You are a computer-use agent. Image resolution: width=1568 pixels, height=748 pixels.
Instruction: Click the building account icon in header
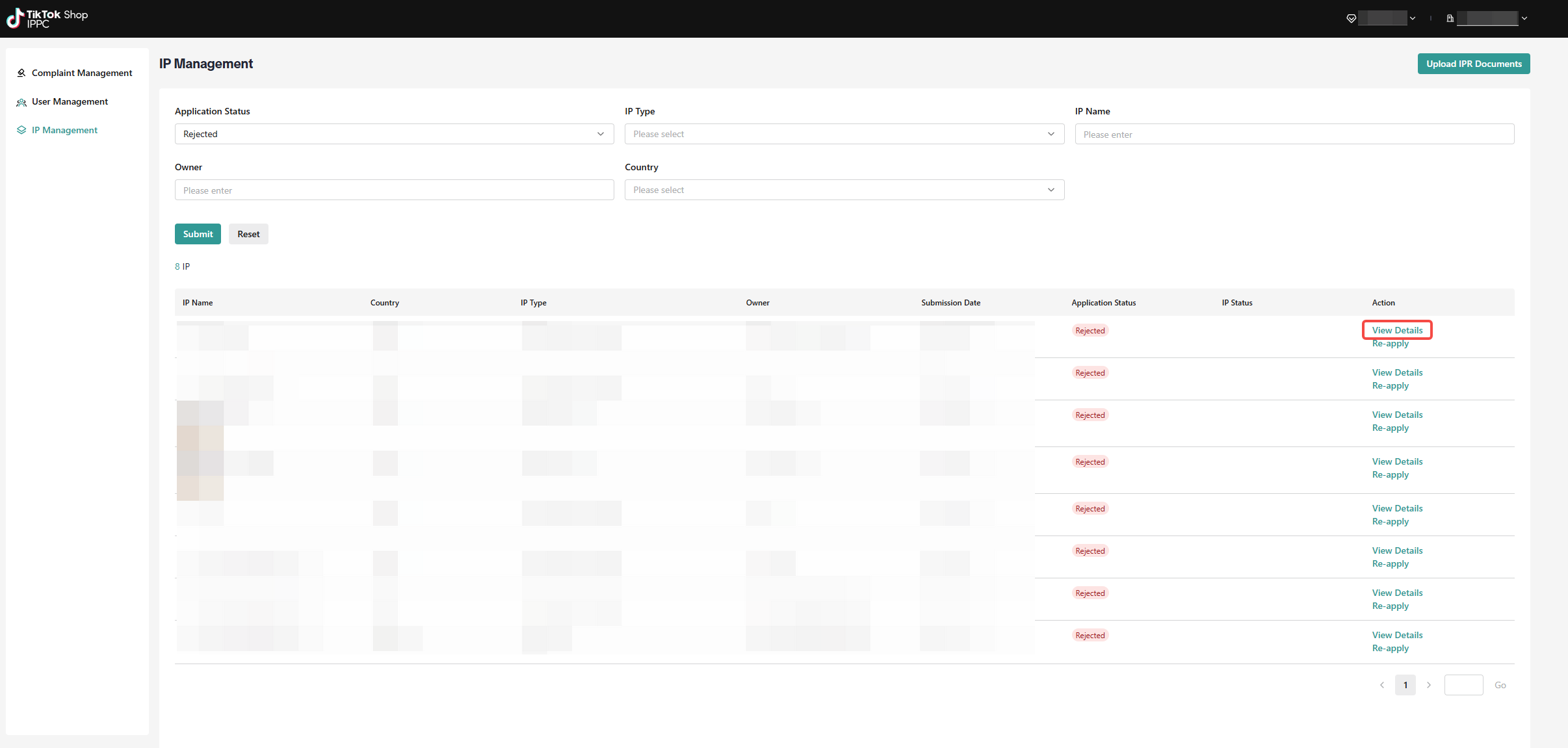point(1450,18)
